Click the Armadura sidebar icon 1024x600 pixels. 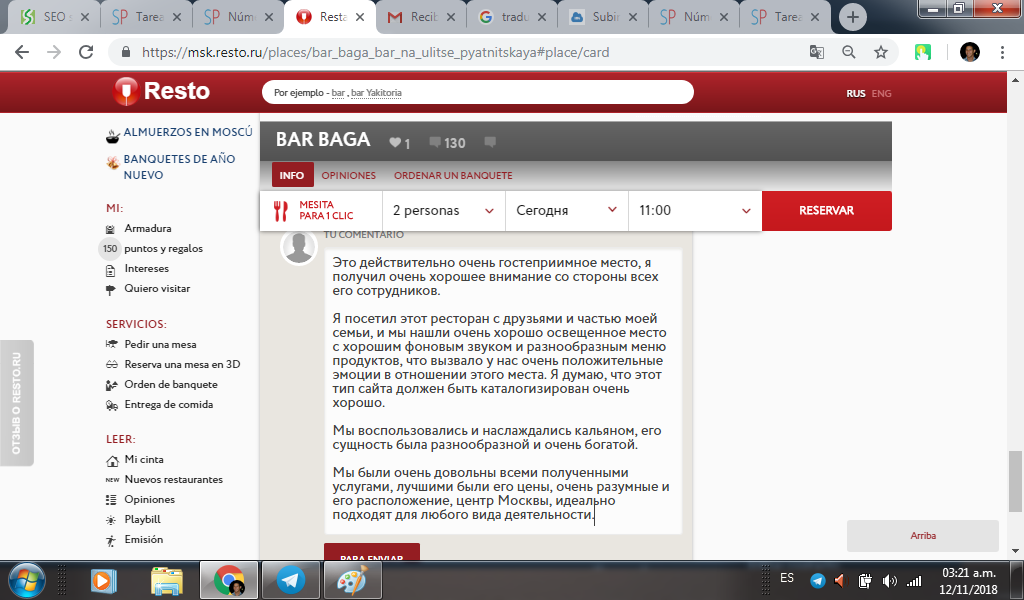coord(110,229)
